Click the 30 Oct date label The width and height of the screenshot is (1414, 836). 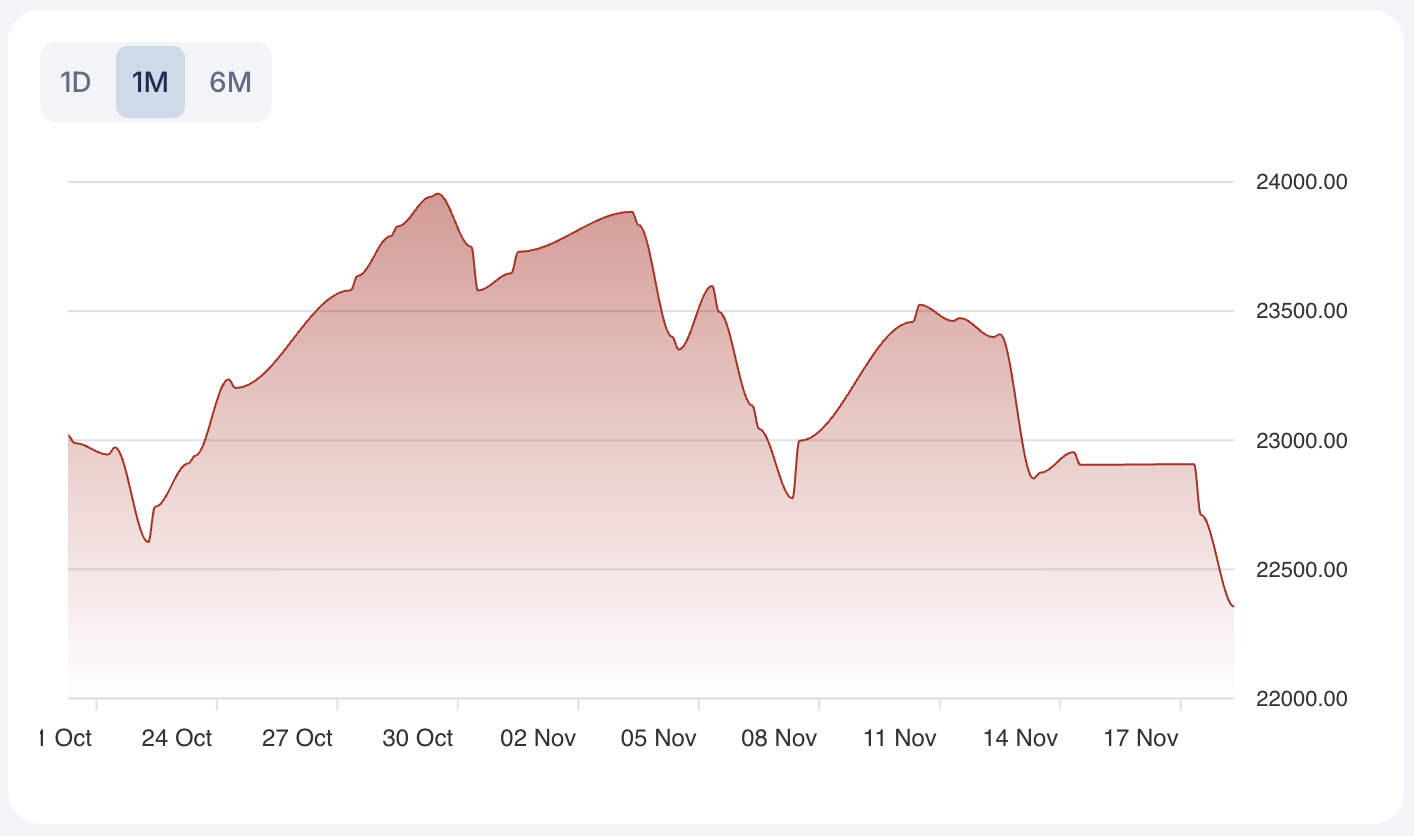pyautogui.click(x=418, y=738)
